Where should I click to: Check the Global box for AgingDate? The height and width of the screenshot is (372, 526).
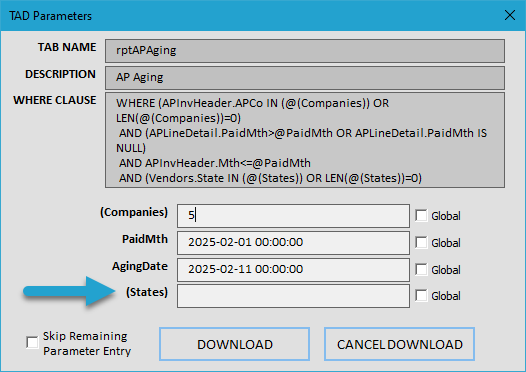(421, 269)
